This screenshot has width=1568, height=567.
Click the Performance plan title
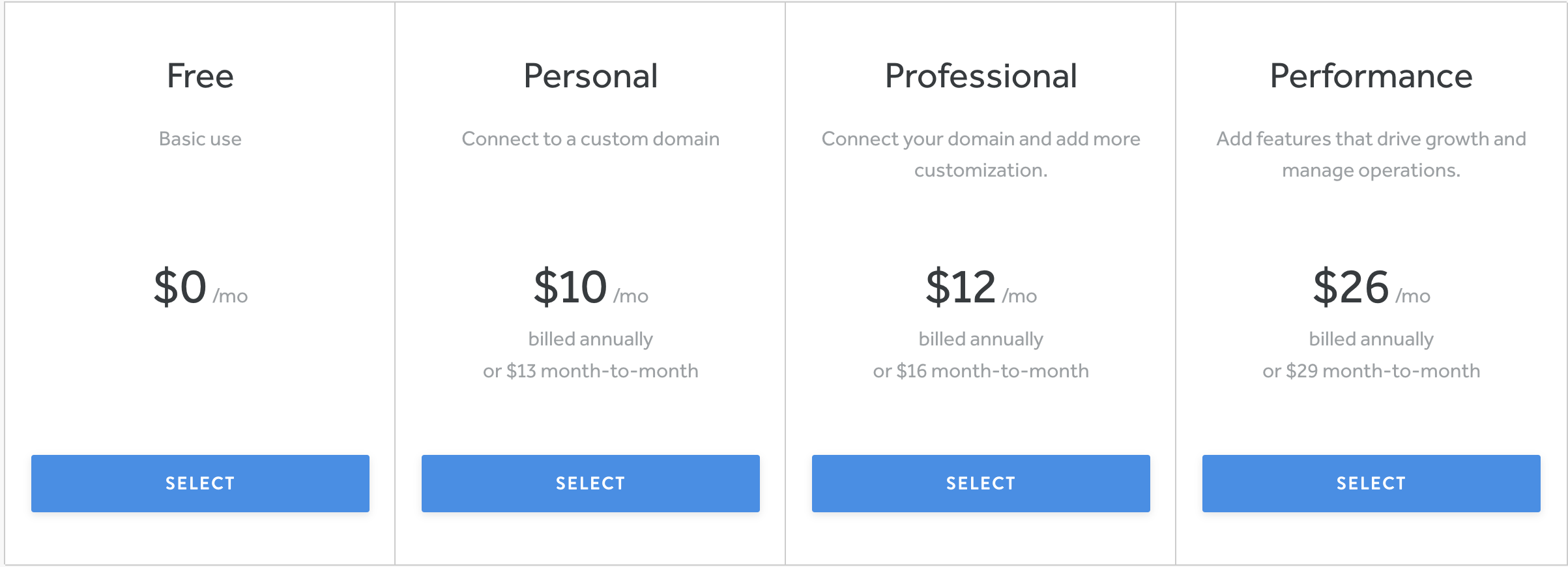1371,76
